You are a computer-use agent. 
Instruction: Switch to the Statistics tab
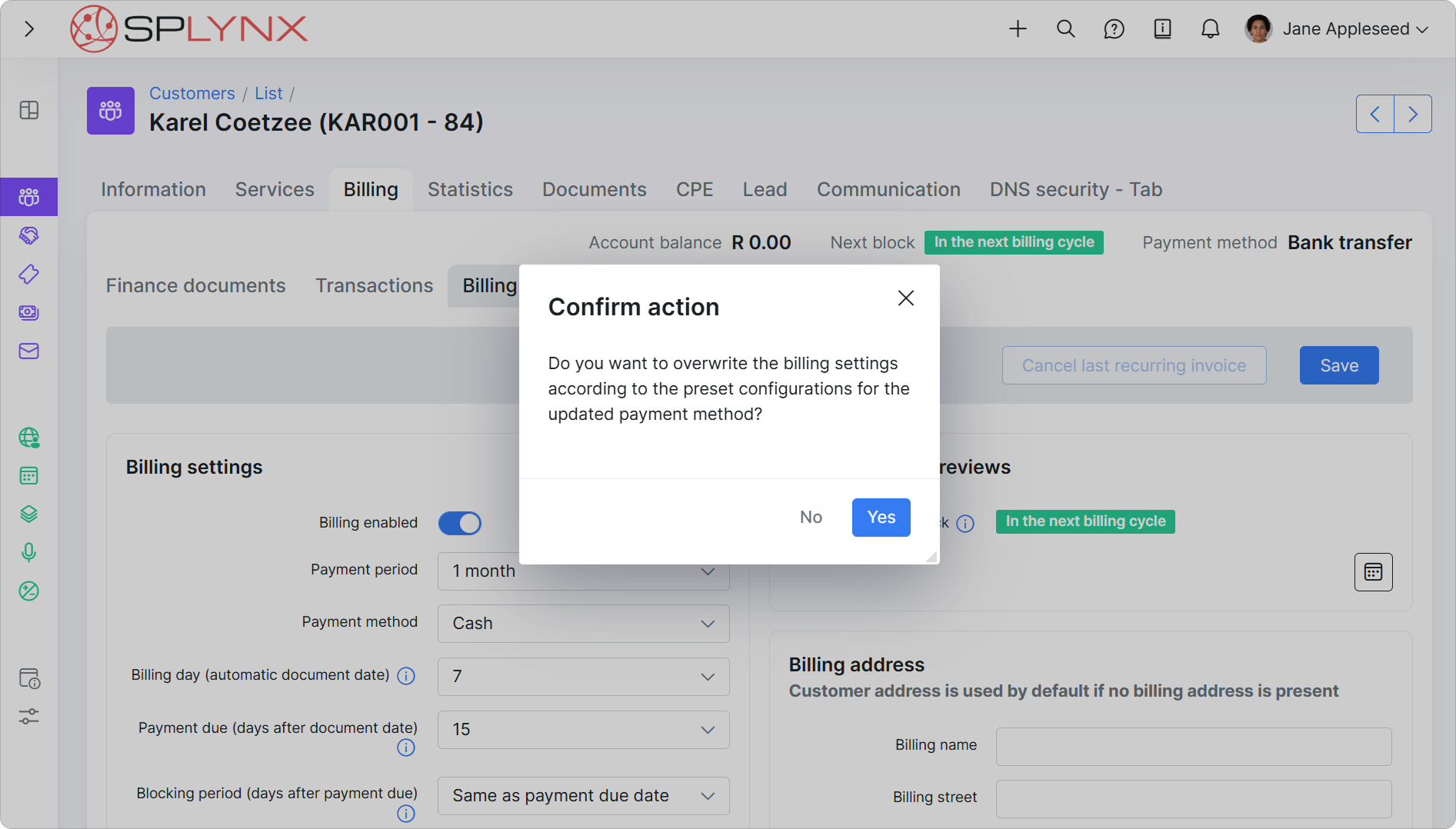pos(470,189)
